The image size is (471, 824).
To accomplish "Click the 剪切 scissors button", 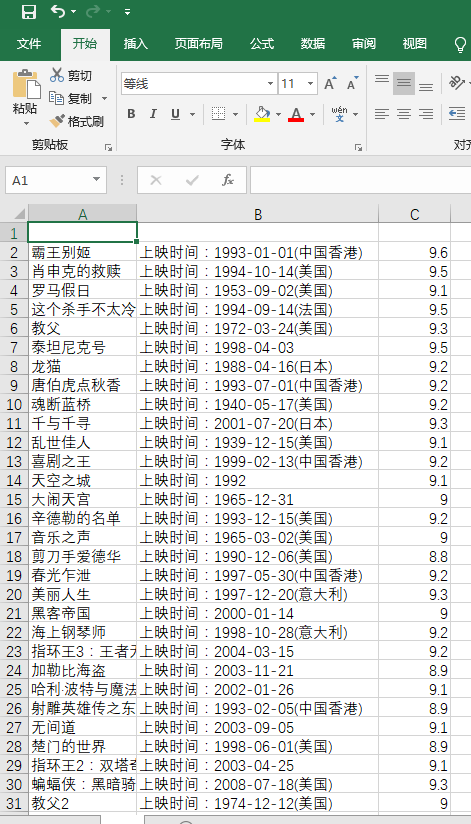I will pos(71,76).
